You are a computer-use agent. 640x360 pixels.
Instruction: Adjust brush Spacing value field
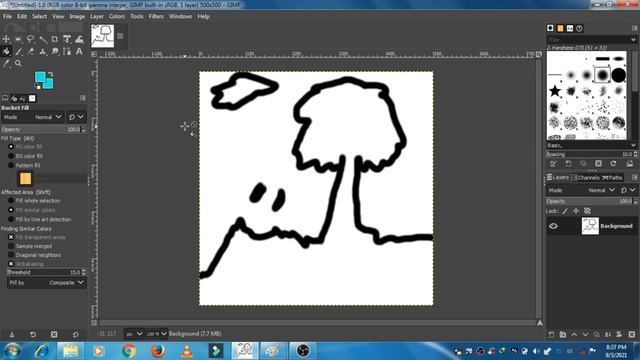(591, 154)
